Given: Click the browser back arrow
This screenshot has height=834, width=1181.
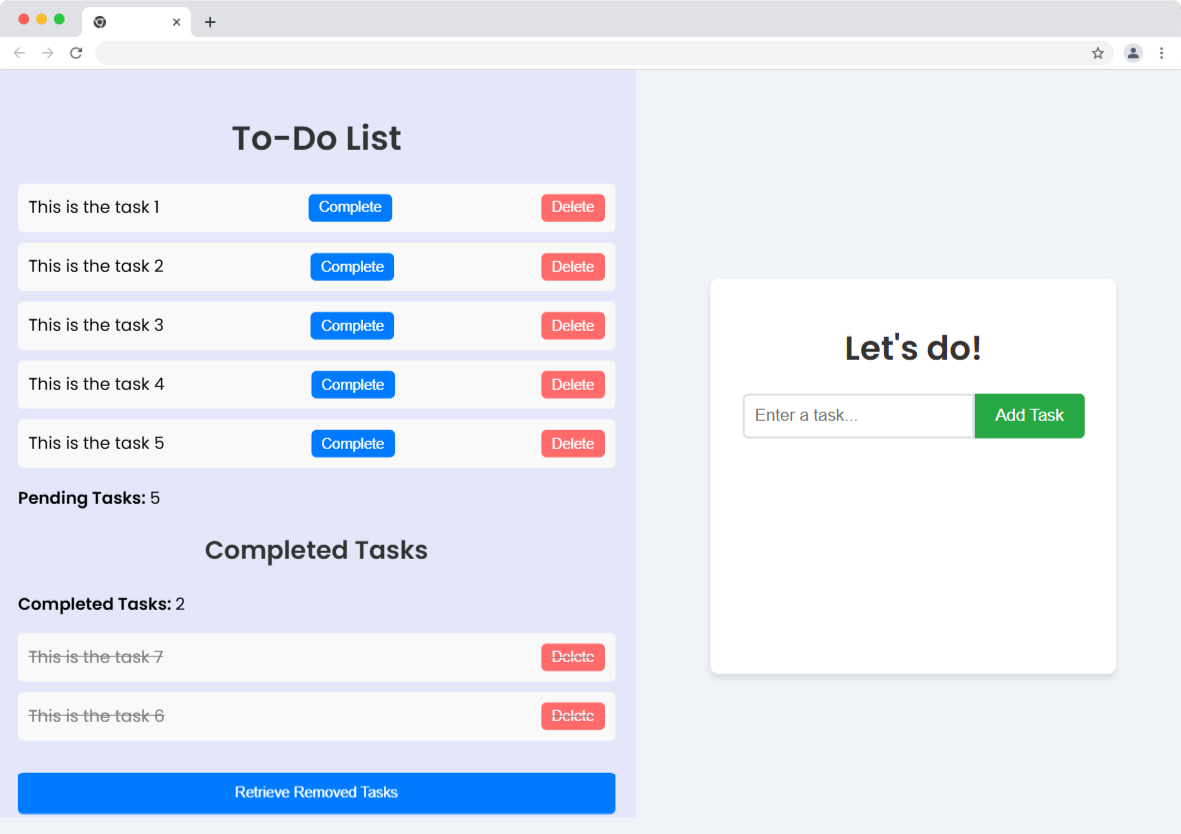Looking at the screenshot, I should pyautogui.click(x=19, y=53).
